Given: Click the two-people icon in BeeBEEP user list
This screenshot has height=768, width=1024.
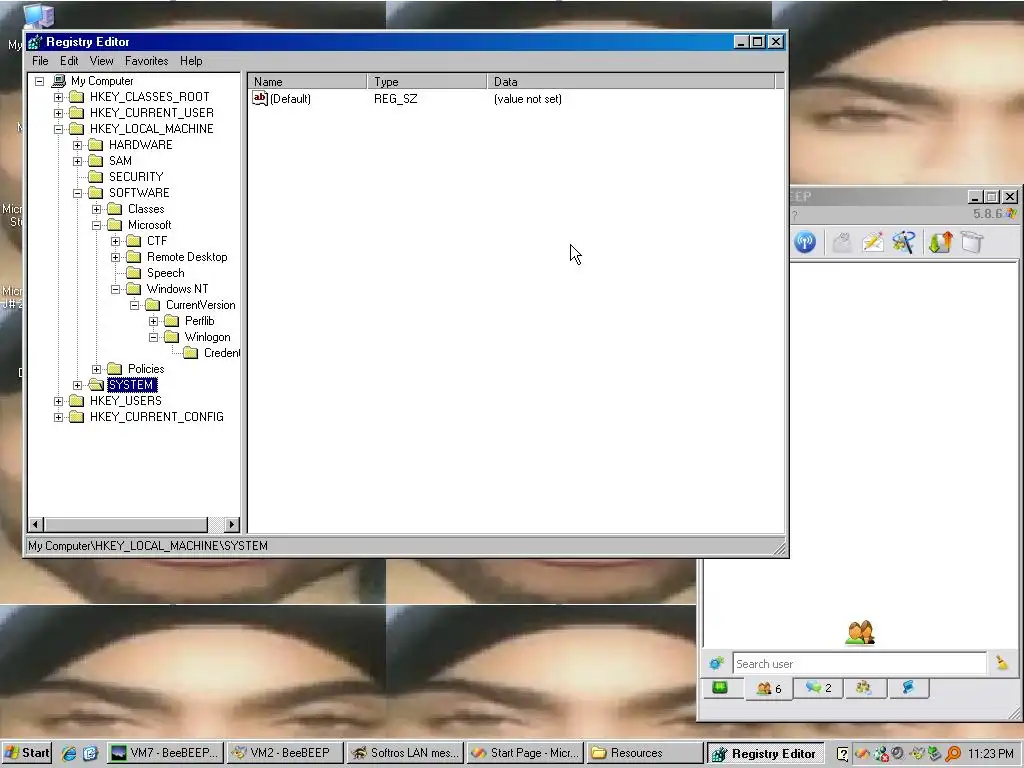Looking at the screenshot, I should (x=859, y=633).
